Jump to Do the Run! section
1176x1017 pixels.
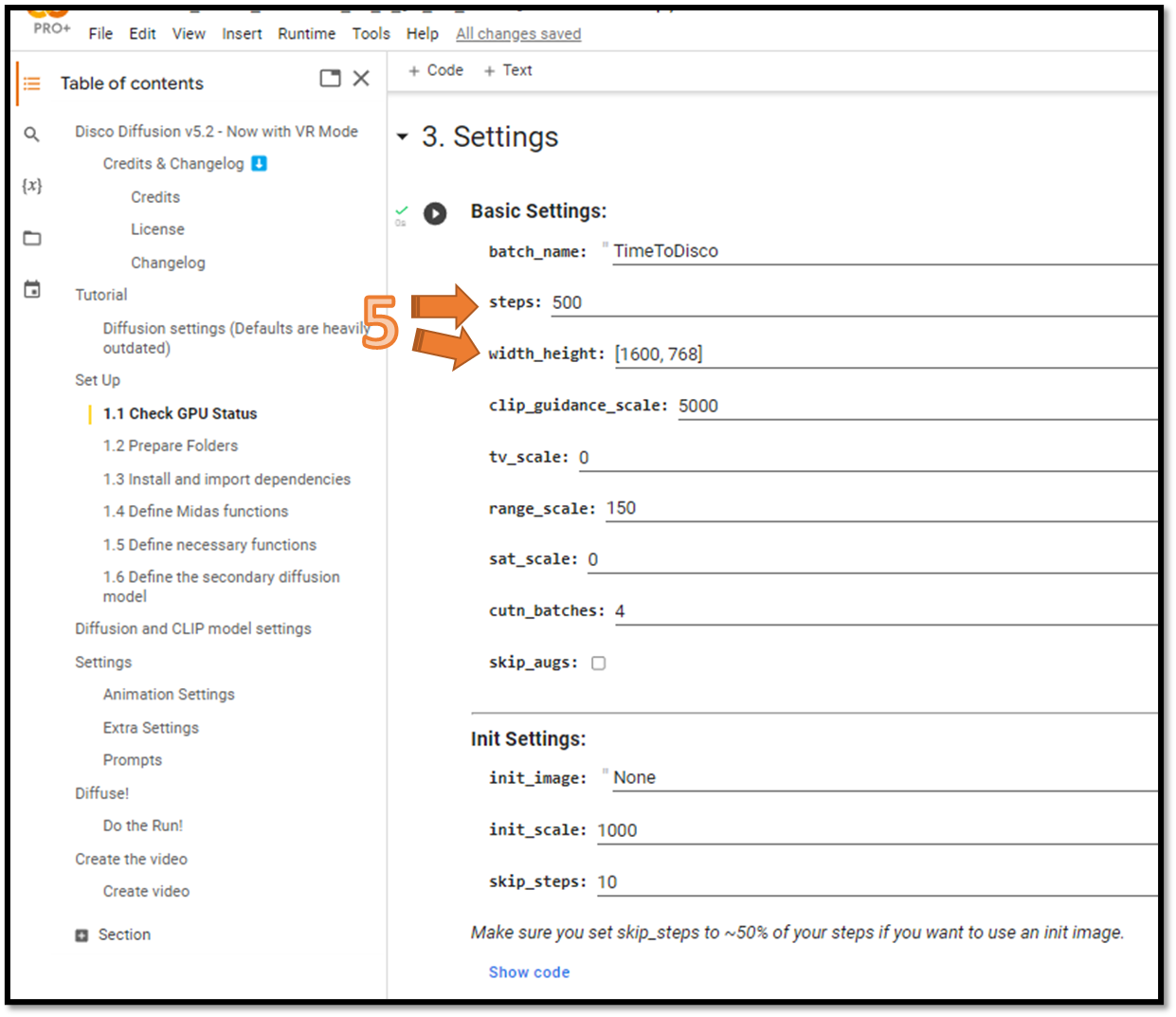pos(143,826)
